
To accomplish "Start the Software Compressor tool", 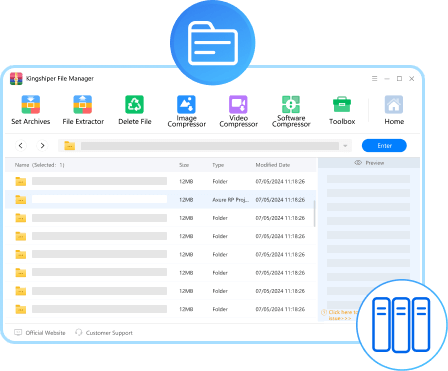I will point(291,105).
